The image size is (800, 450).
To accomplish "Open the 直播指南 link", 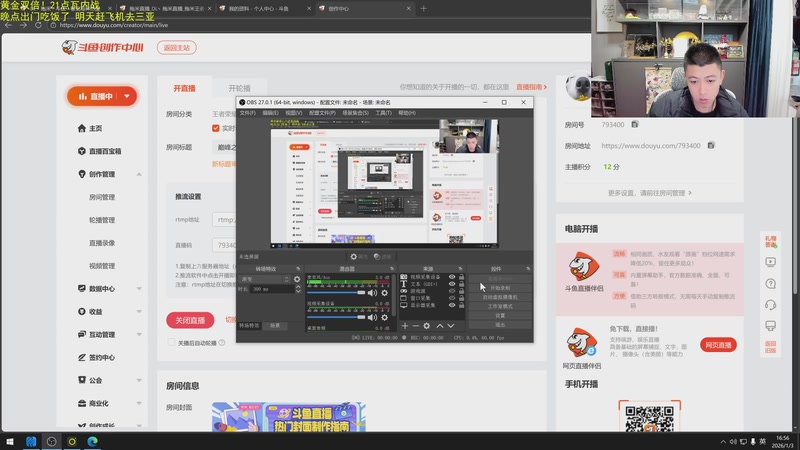I will [531, 87].
